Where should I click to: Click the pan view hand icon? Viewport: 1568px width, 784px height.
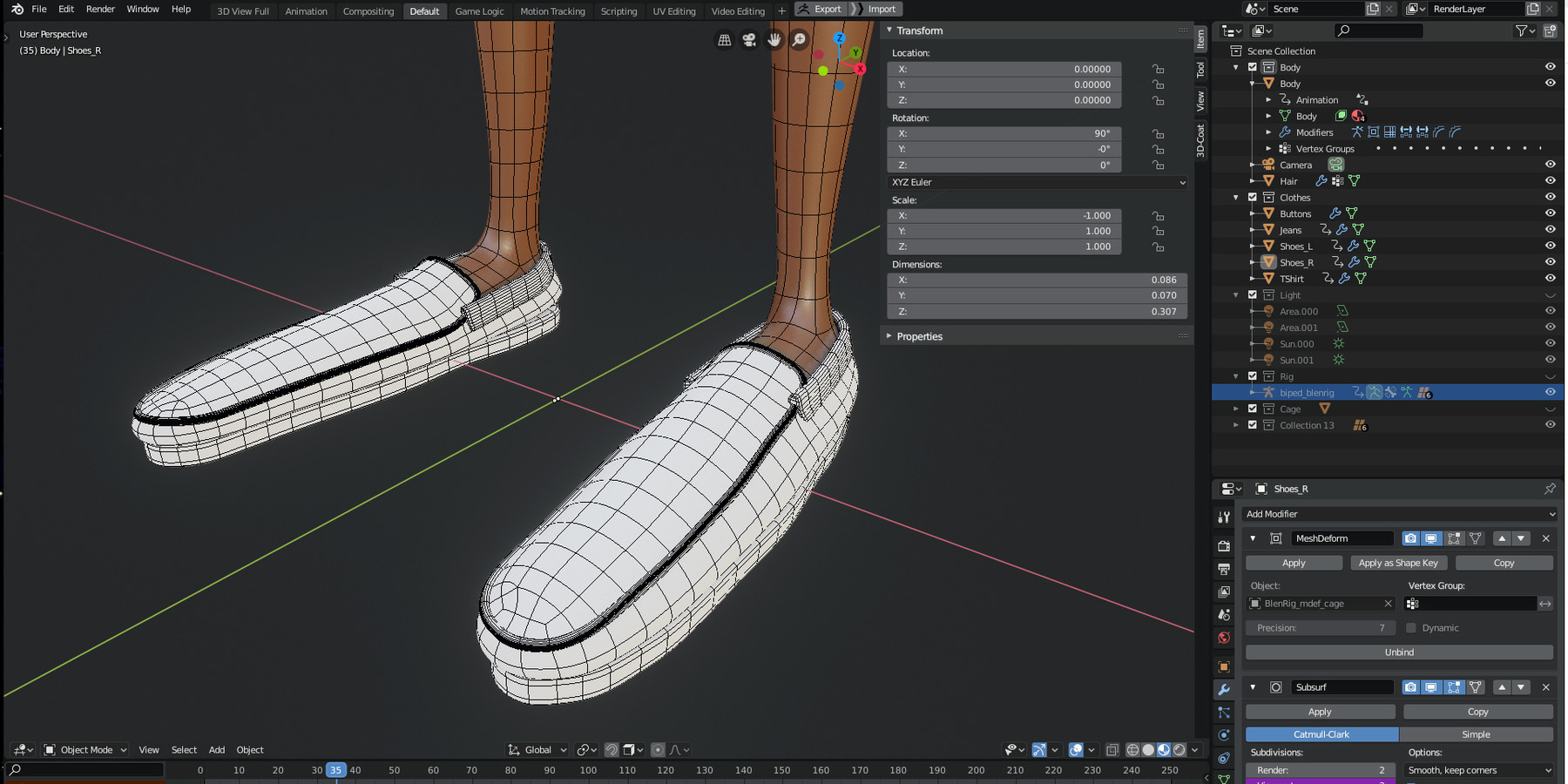tap(774, 40)
